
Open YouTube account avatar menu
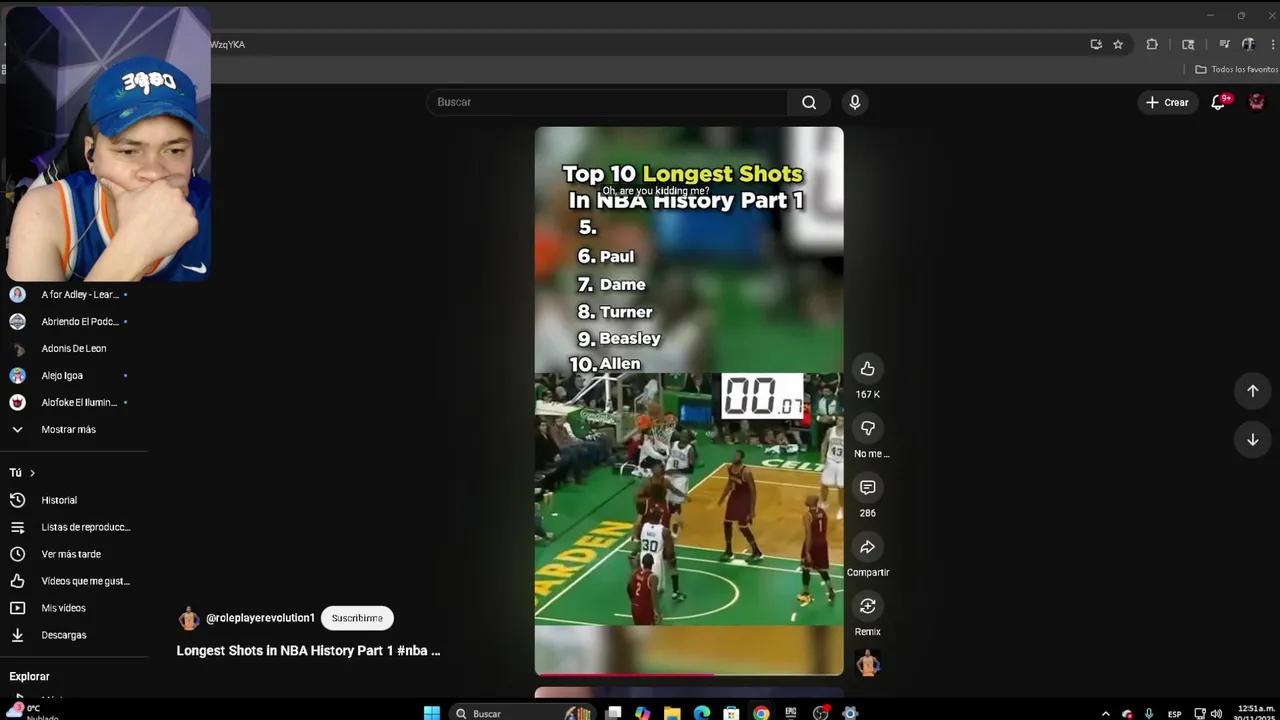point(1257,102)
